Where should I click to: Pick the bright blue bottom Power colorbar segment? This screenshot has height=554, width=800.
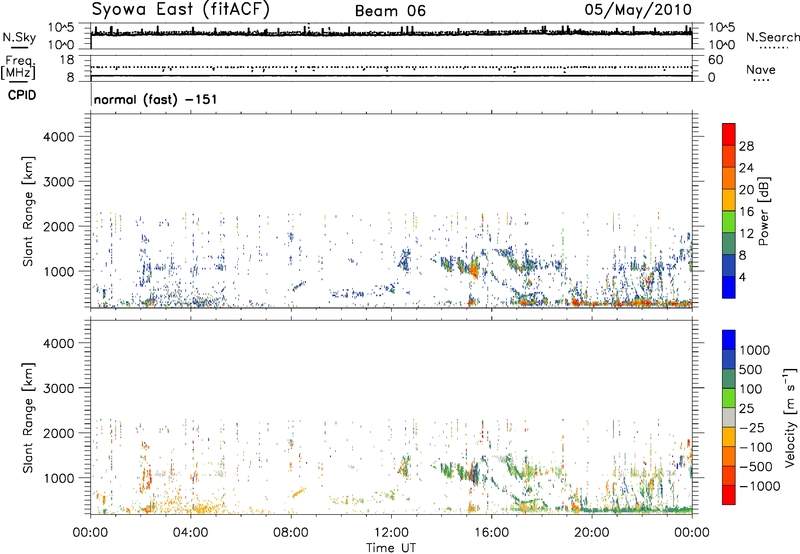pos(729,287)
